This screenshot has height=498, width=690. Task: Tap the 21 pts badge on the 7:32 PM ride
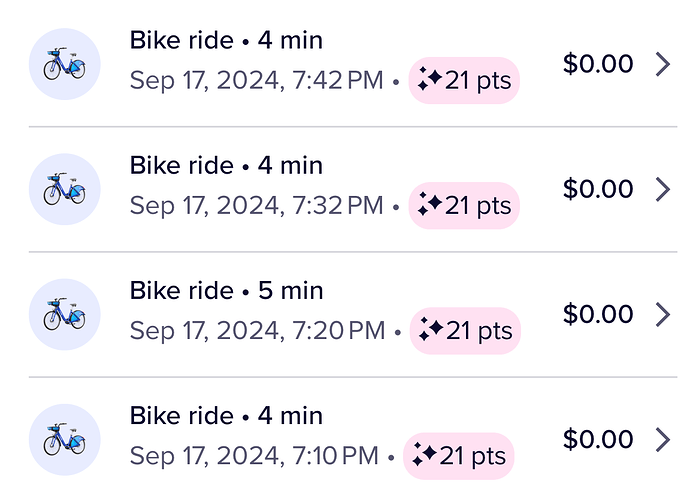[464, 206]
